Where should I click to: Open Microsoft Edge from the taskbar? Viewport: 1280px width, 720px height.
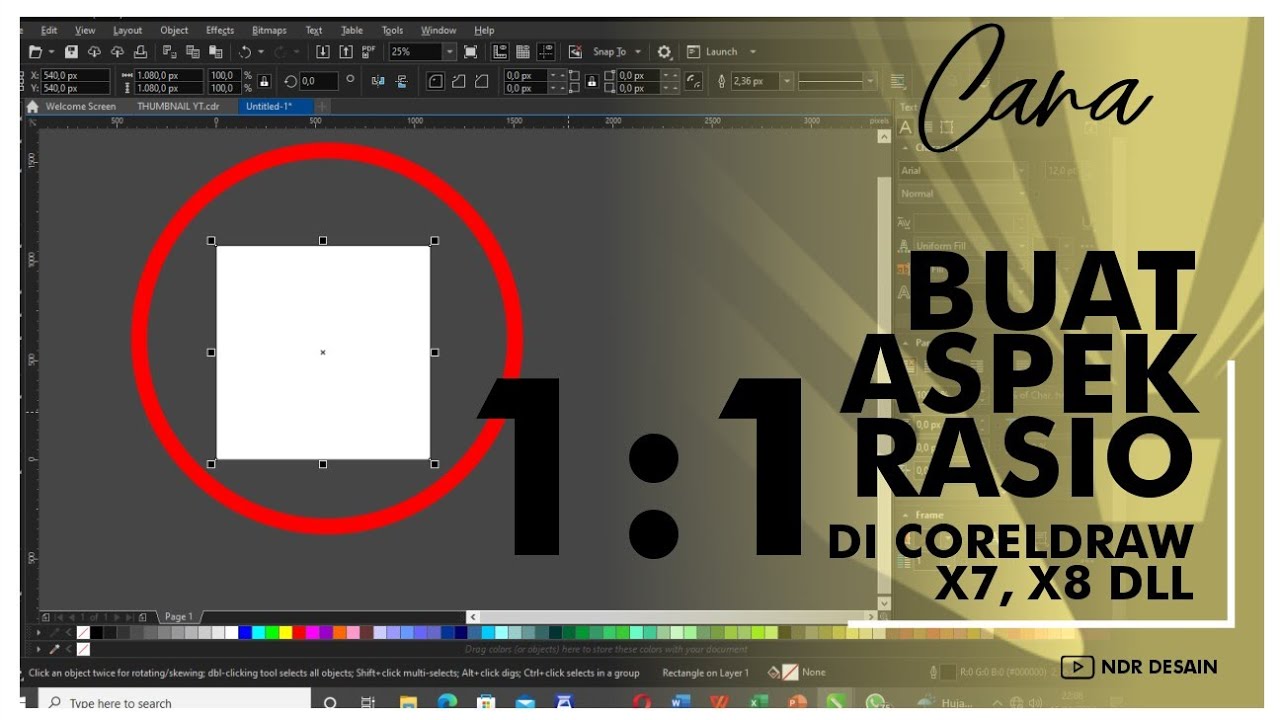pyautogui.click(x=447, y=703)
